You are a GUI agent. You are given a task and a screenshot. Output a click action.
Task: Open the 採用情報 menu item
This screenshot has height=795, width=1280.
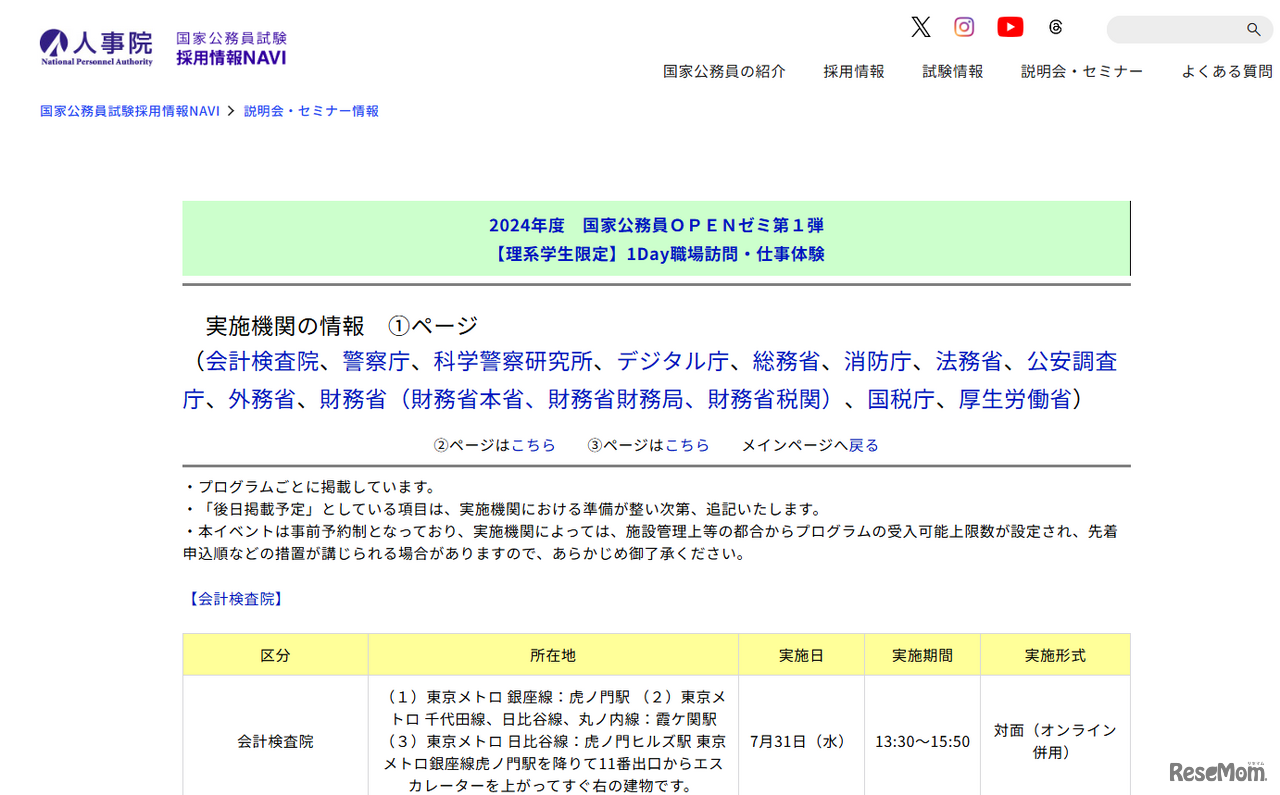point(854,71)
